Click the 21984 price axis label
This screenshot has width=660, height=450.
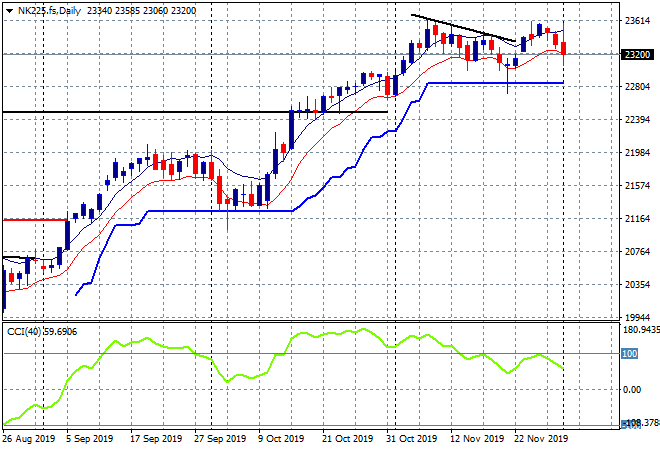(x=637, y=153)
